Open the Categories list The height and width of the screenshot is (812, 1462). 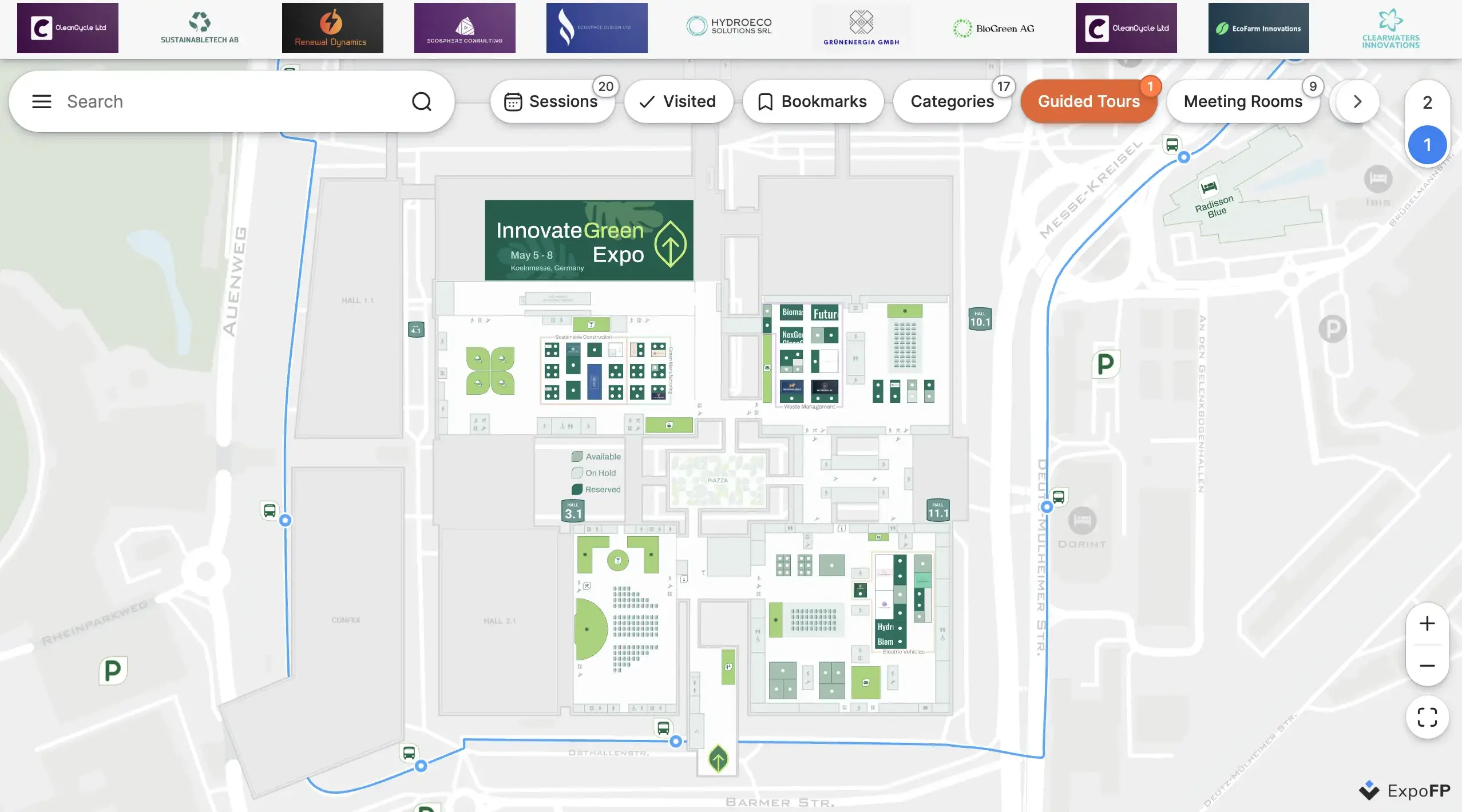coord(952,102)
